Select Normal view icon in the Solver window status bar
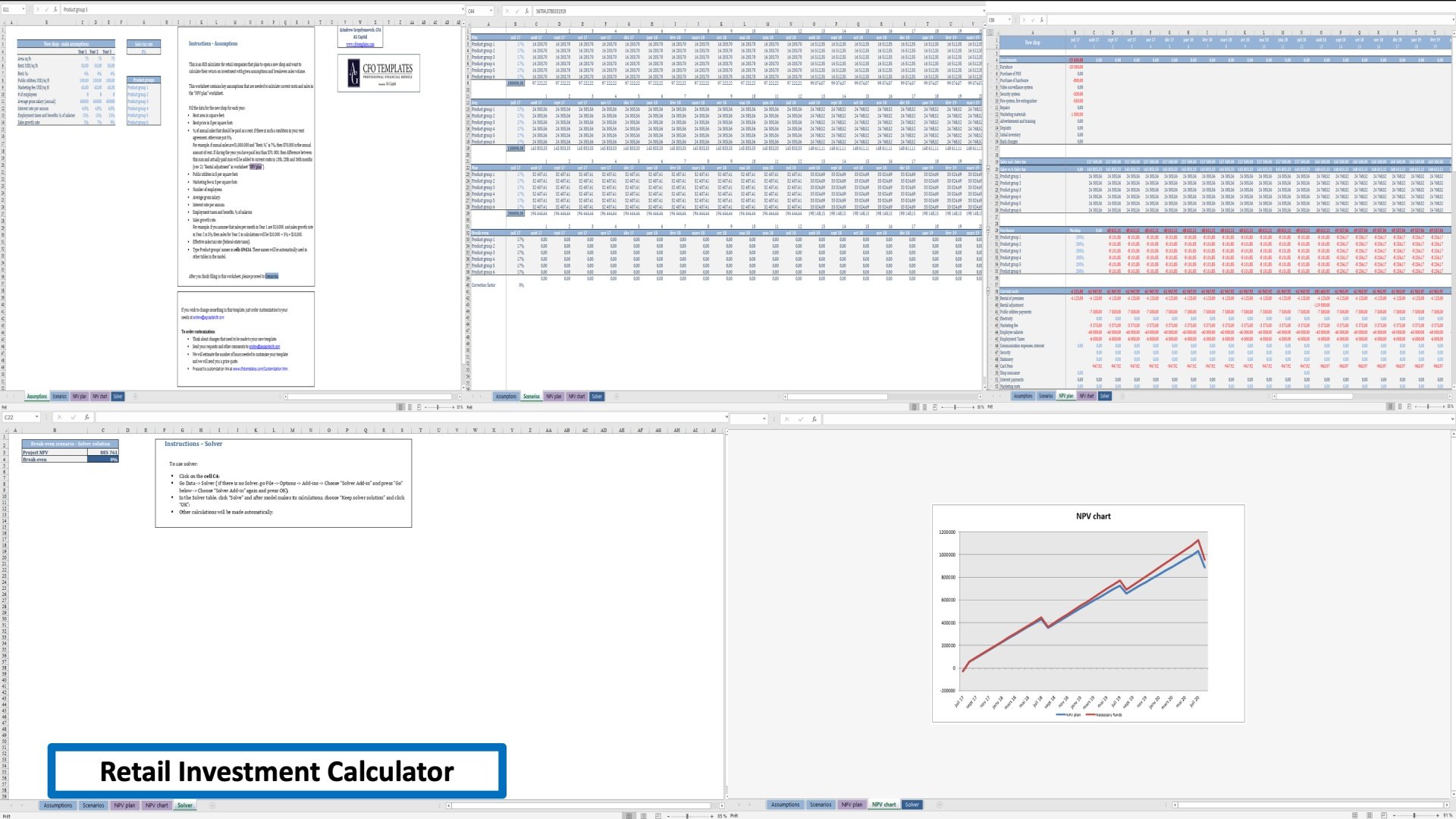 [629, 816]
